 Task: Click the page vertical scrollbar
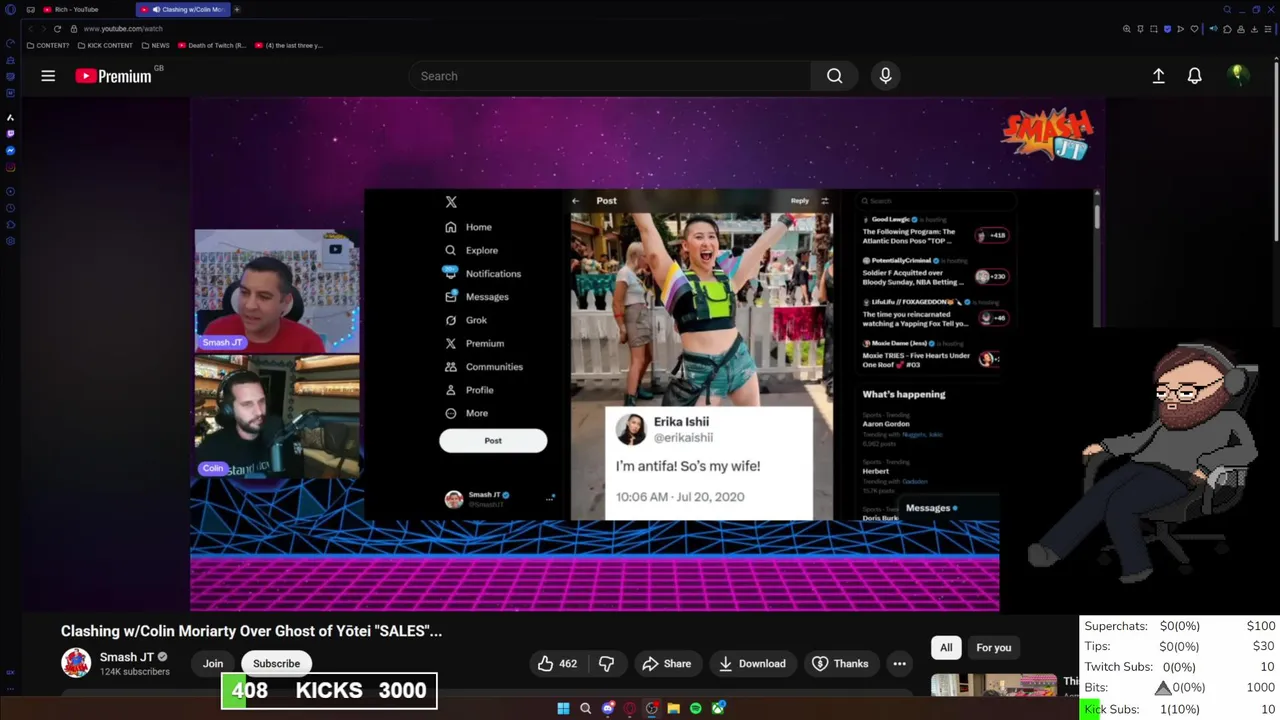click(1277, 150)
